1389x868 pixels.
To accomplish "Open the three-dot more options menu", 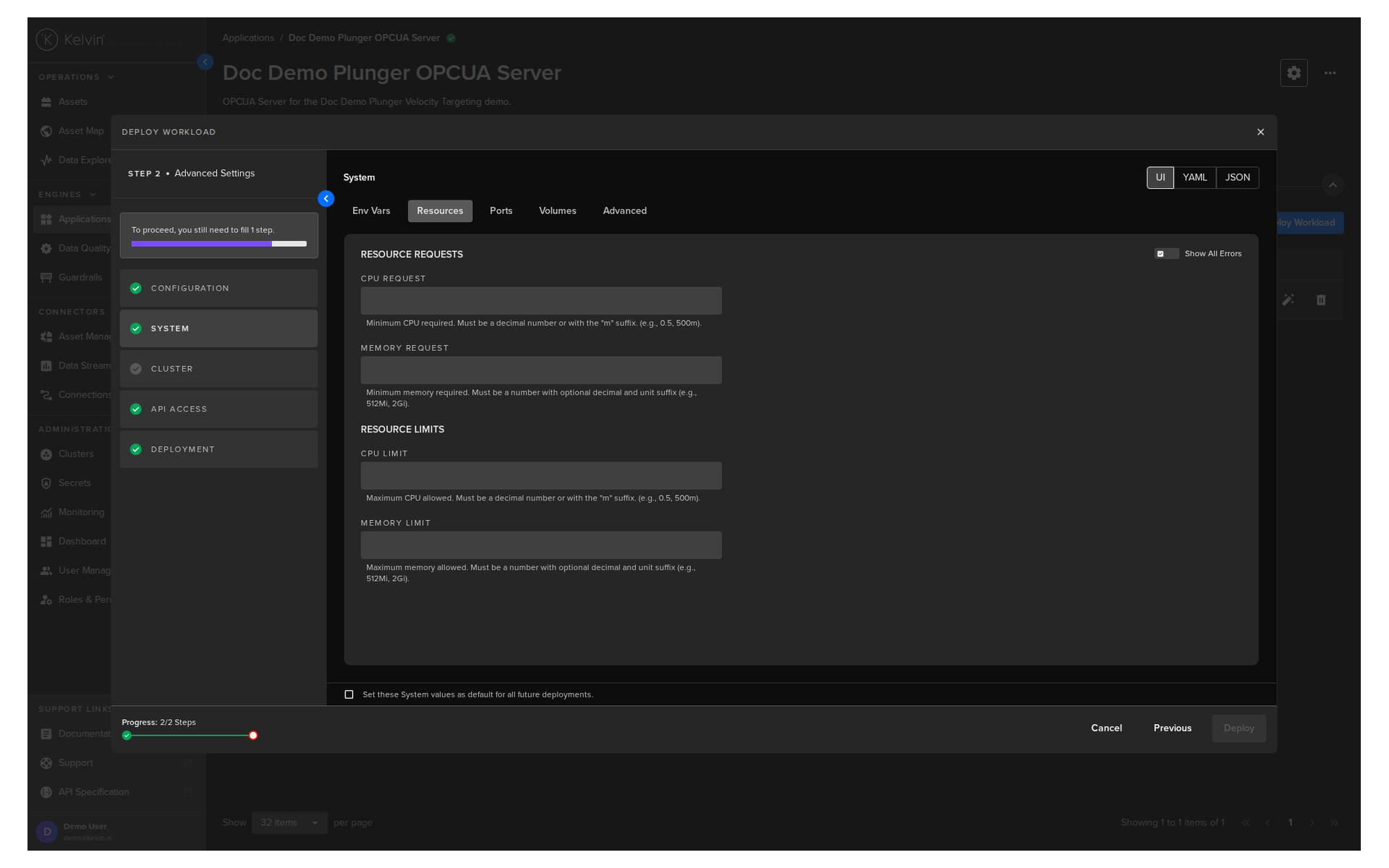I will coord(1330,73).
